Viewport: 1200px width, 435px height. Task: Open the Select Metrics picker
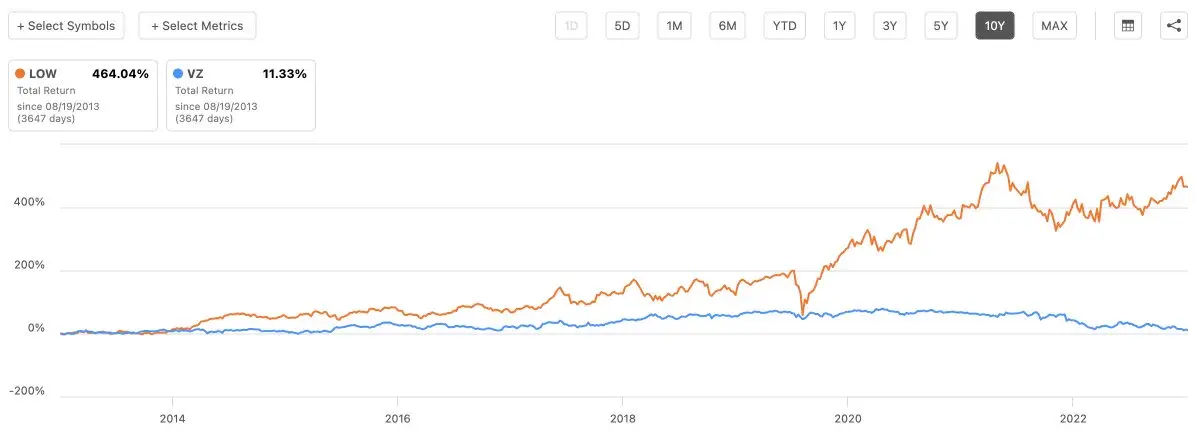pos(197,26)
